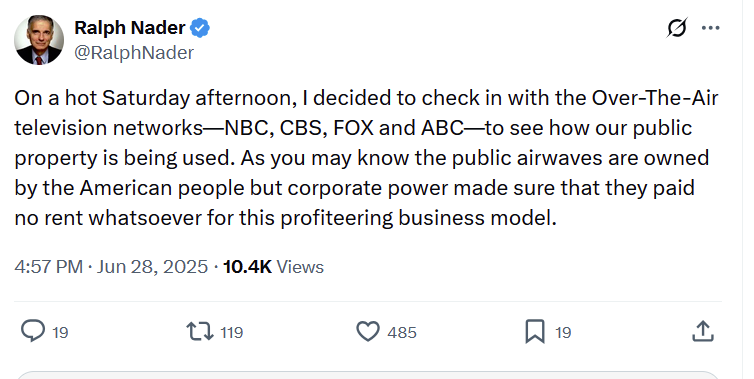
Task: Open the Grok explain-post icon
Action: [677, 28]
